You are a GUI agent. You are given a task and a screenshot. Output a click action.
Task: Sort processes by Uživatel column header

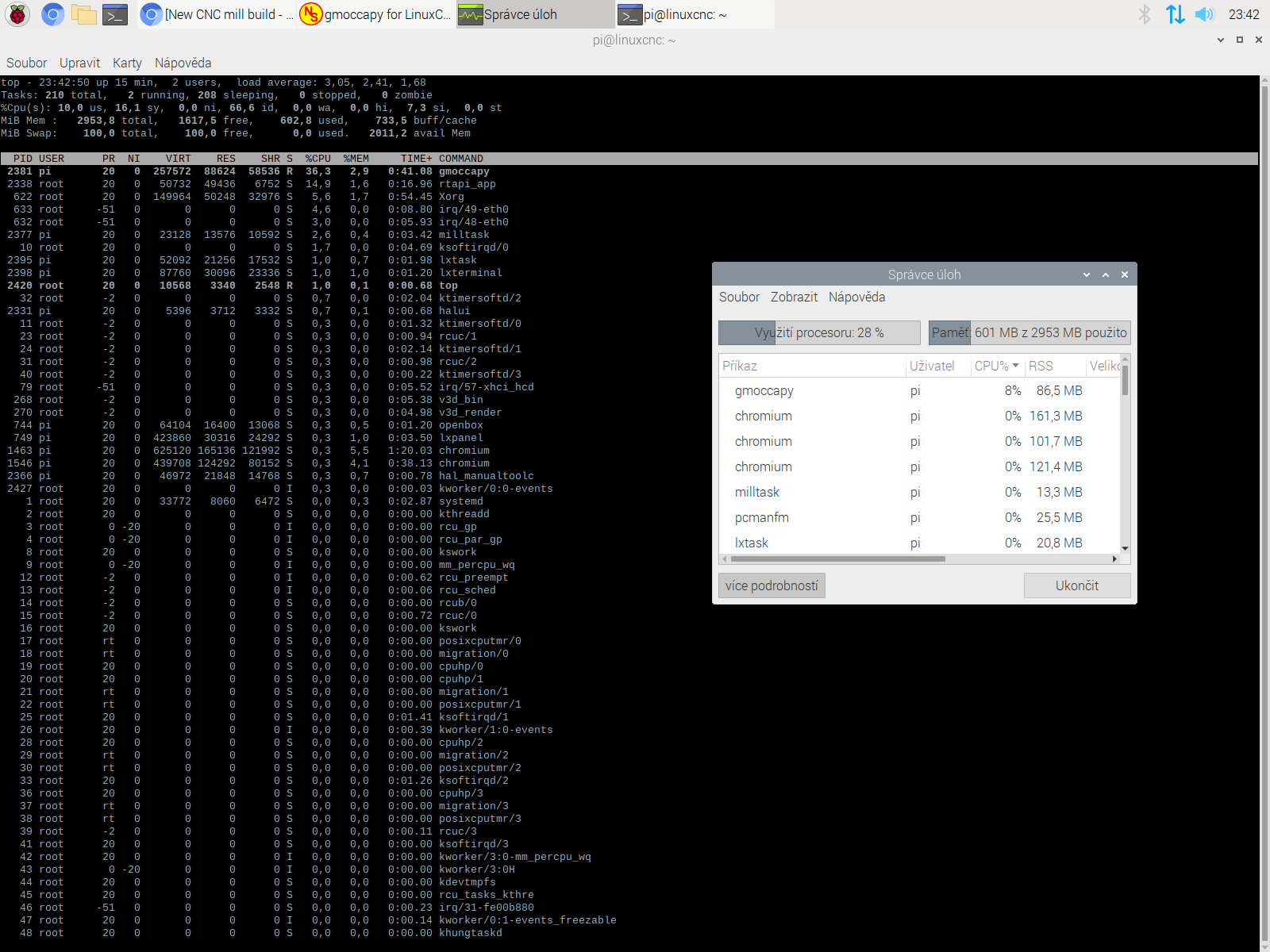pos(933,366)
